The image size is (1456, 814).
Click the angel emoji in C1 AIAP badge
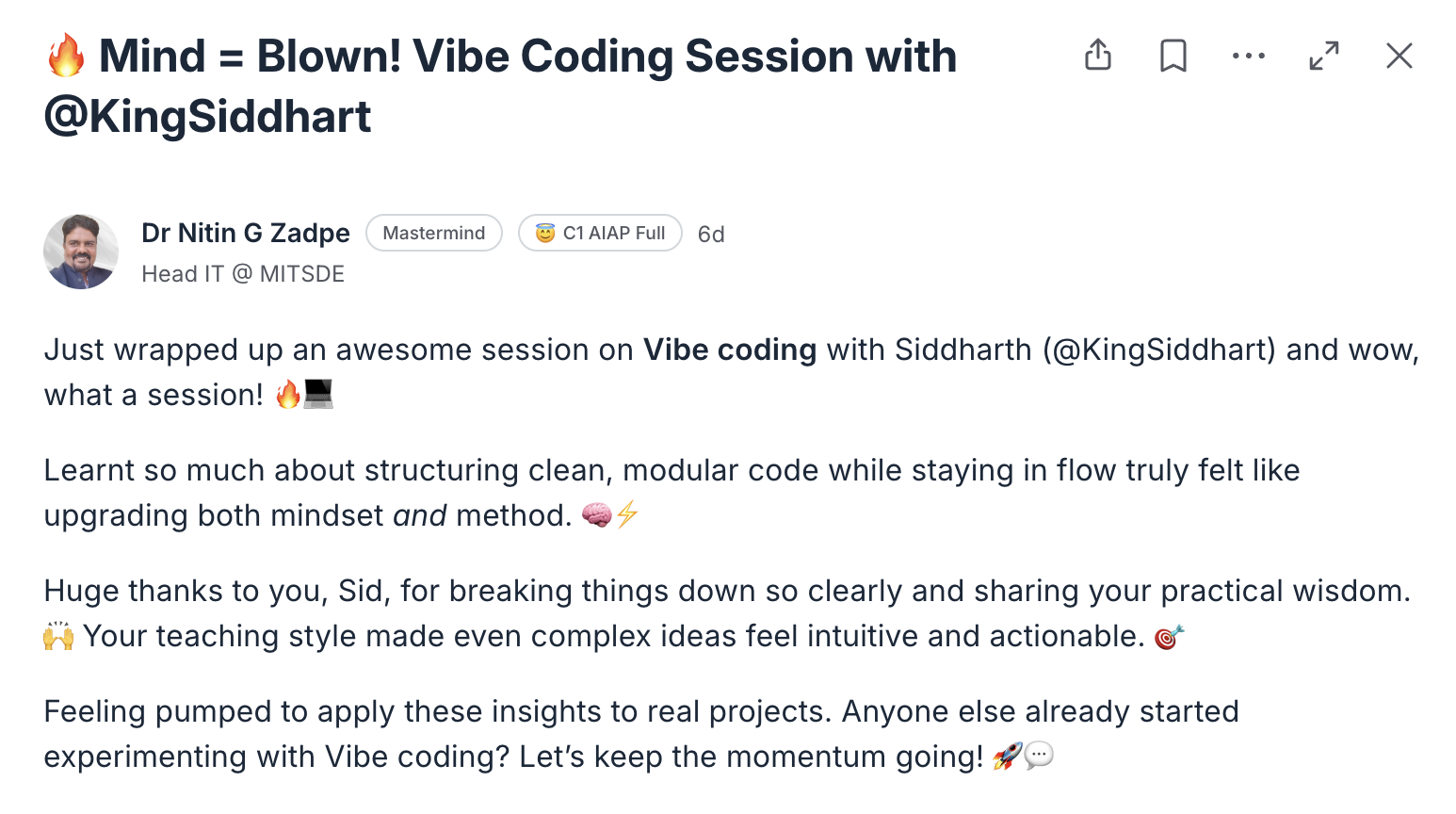point(545,233)
